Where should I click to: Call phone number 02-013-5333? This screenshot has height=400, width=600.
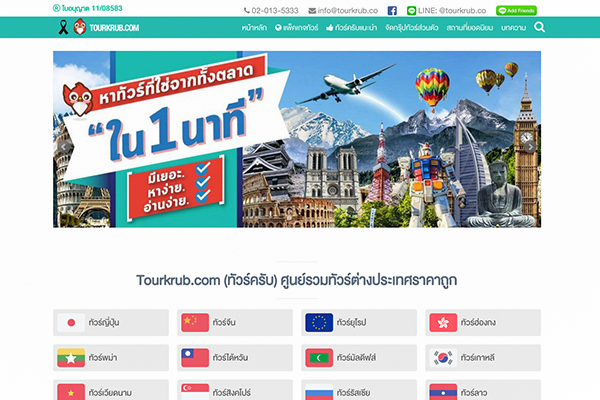click(x=271, y=11)
